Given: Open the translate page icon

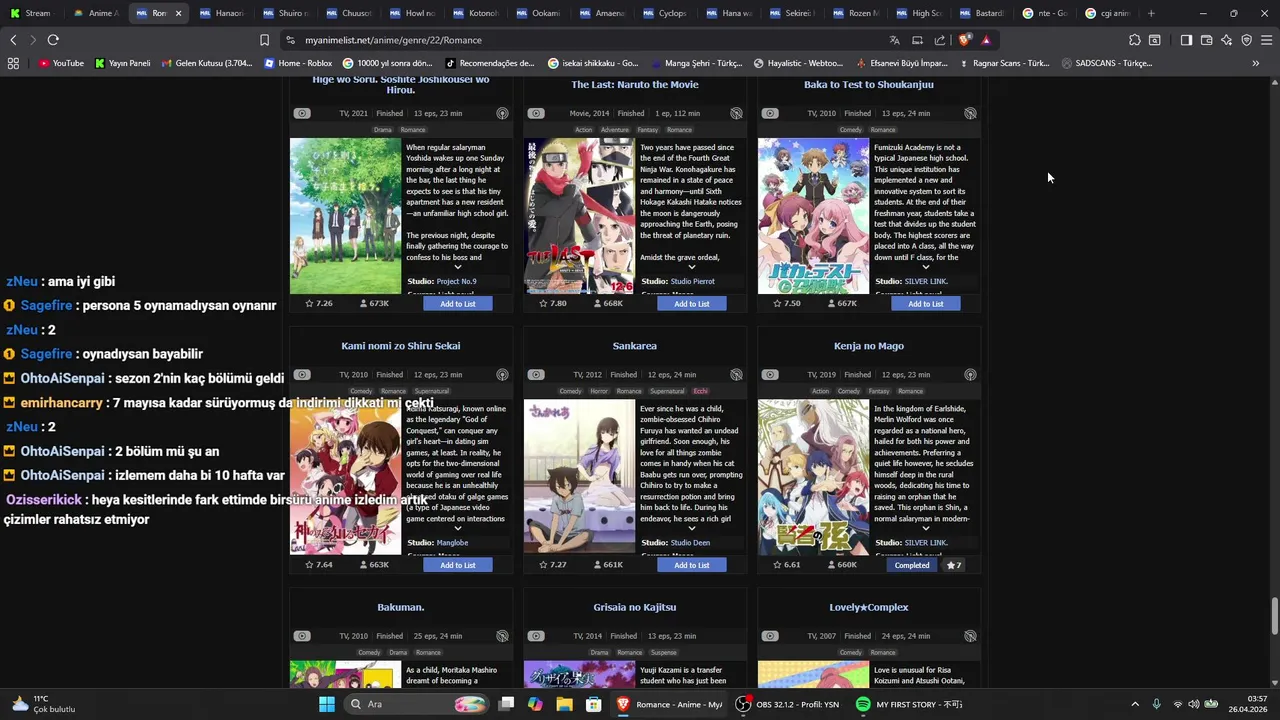Looking at the screenshot, I should coord(894,40).
